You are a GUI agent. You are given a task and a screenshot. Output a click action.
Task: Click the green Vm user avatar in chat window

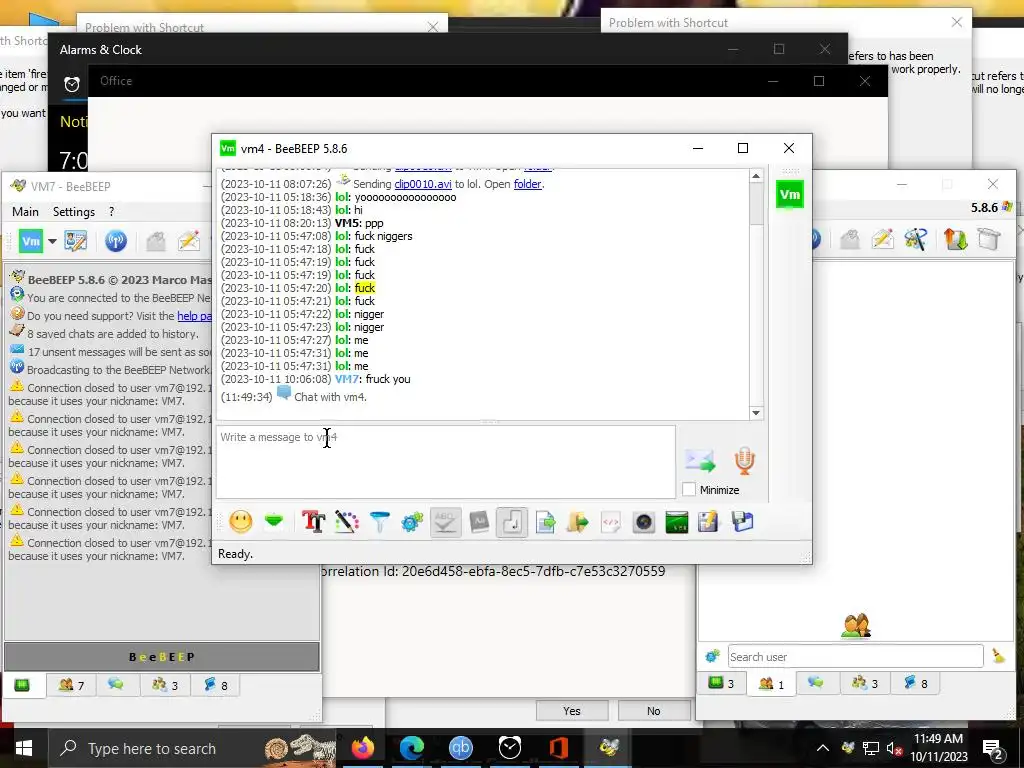pyautogui.click(x=790, y=194)
